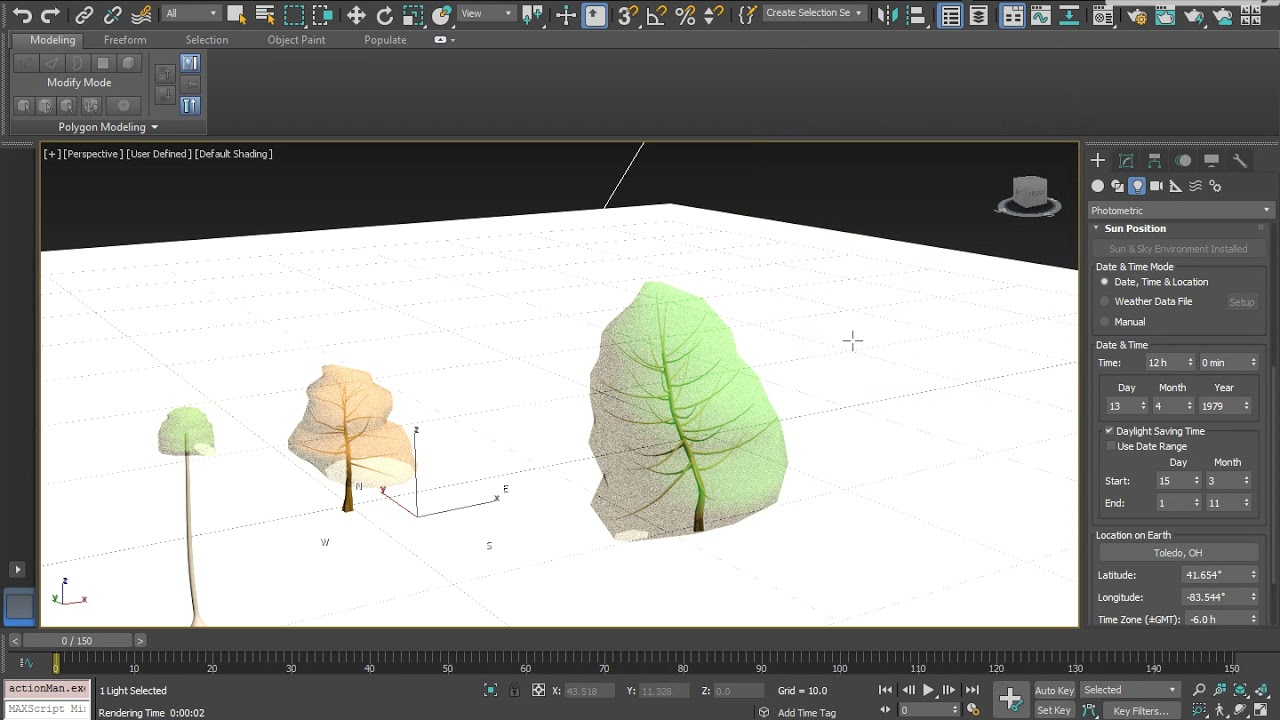
Task: Open the Modify panel tab icon
Action: [x=1126, y=160]
